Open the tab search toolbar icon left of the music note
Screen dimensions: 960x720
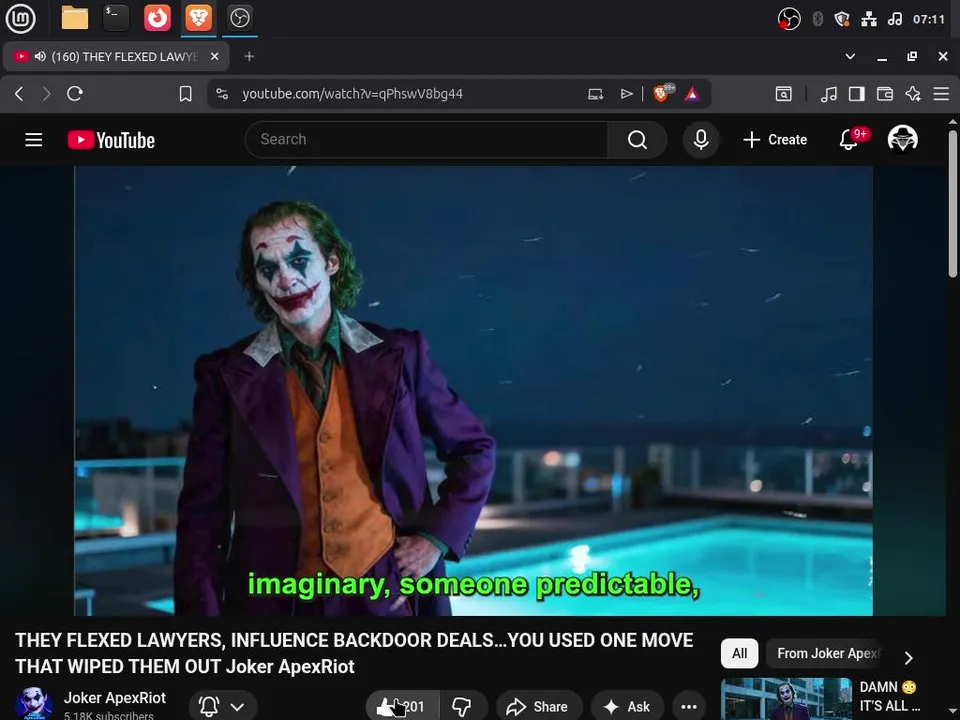click(x=784, y=94)
